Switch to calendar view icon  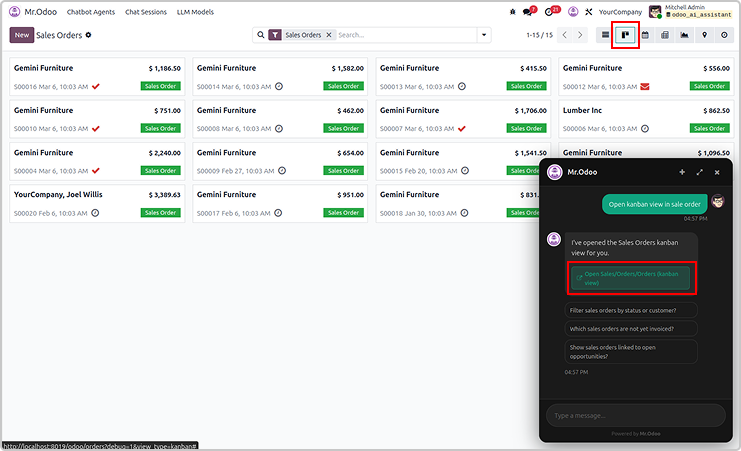pos(645,35)
